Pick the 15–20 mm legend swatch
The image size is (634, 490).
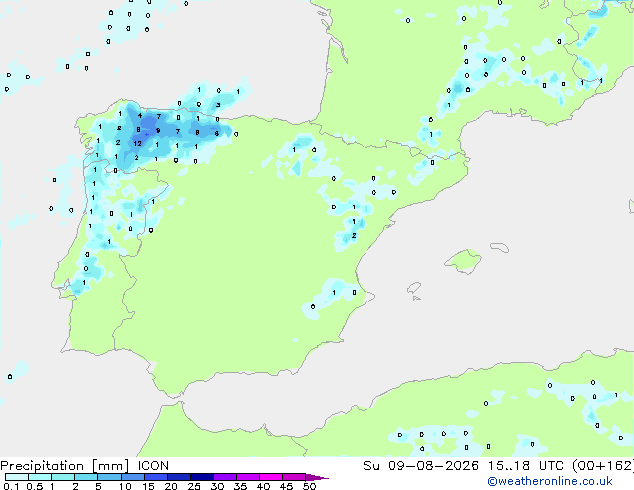(x=155, y=477)
